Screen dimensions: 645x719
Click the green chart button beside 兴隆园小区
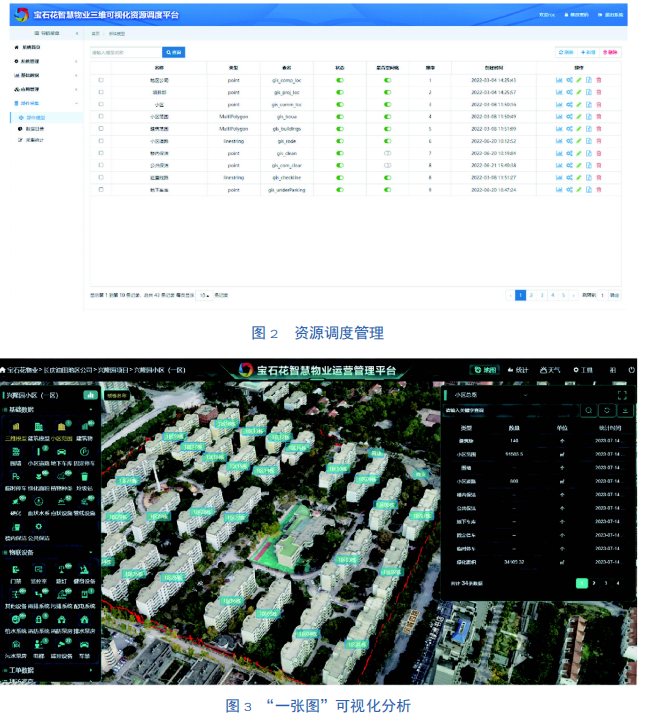90,394
